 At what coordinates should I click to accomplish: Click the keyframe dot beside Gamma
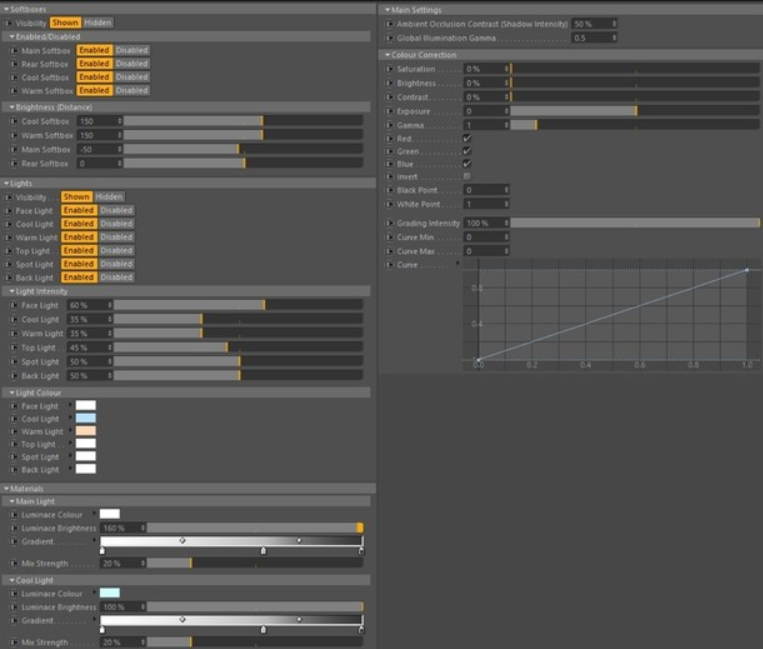click(389, 126)
